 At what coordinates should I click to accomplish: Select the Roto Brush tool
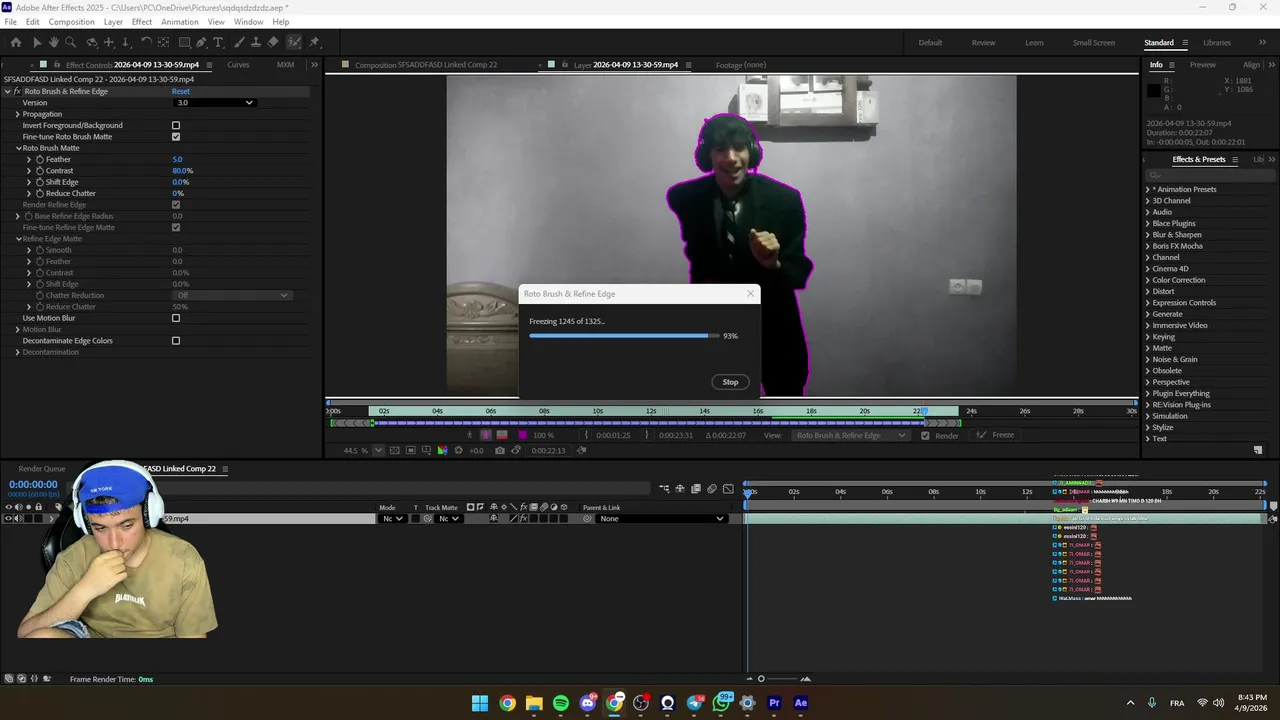[294, 42]
